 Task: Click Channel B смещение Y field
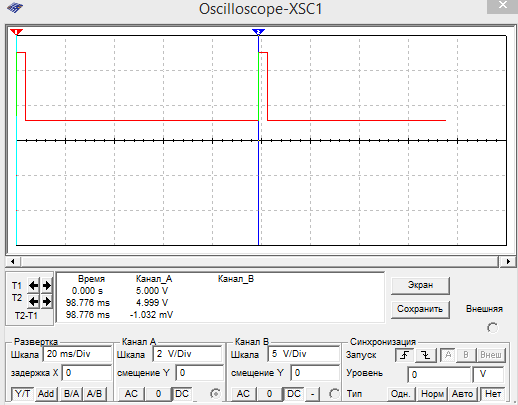pyautogui.click(x=315, y=373)
